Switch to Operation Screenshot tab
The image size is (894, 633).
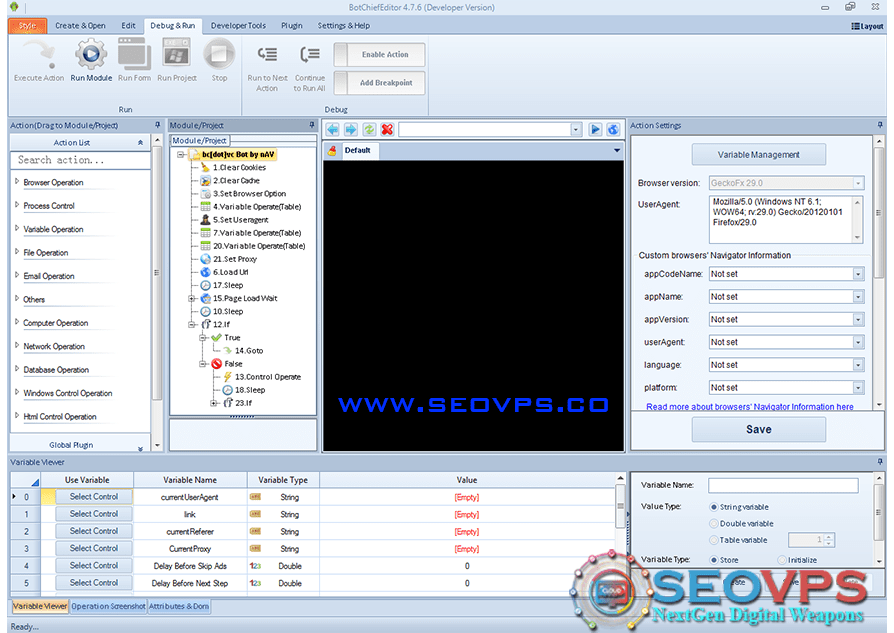click(108, 606)
